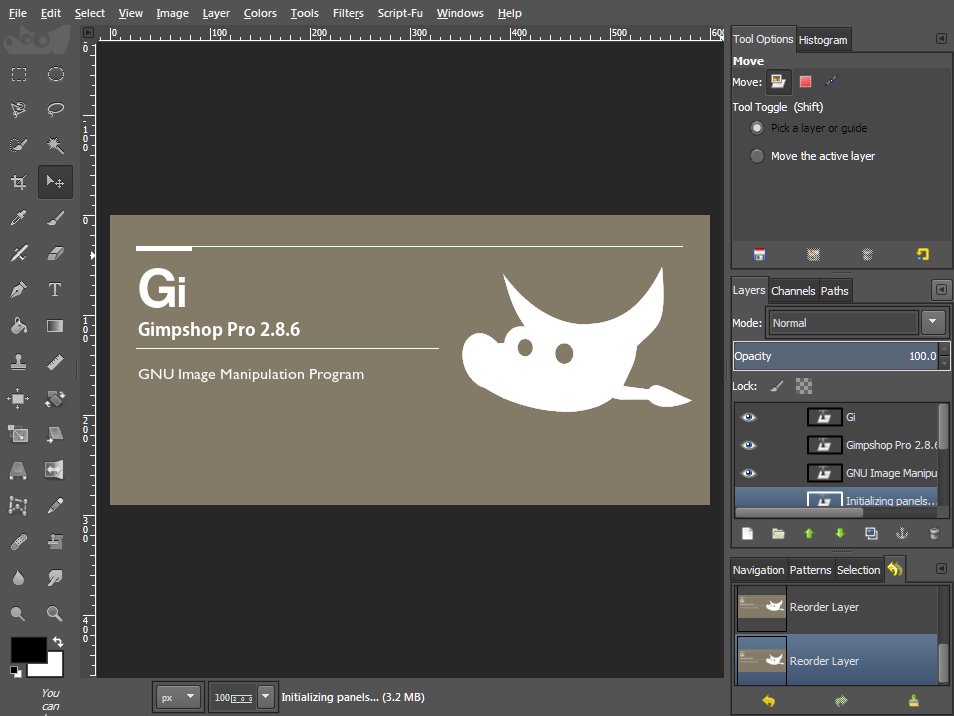Open the Colors menu
Image resolution: width=954 pixels, height=716 pixels.
(x=260, y=13)
